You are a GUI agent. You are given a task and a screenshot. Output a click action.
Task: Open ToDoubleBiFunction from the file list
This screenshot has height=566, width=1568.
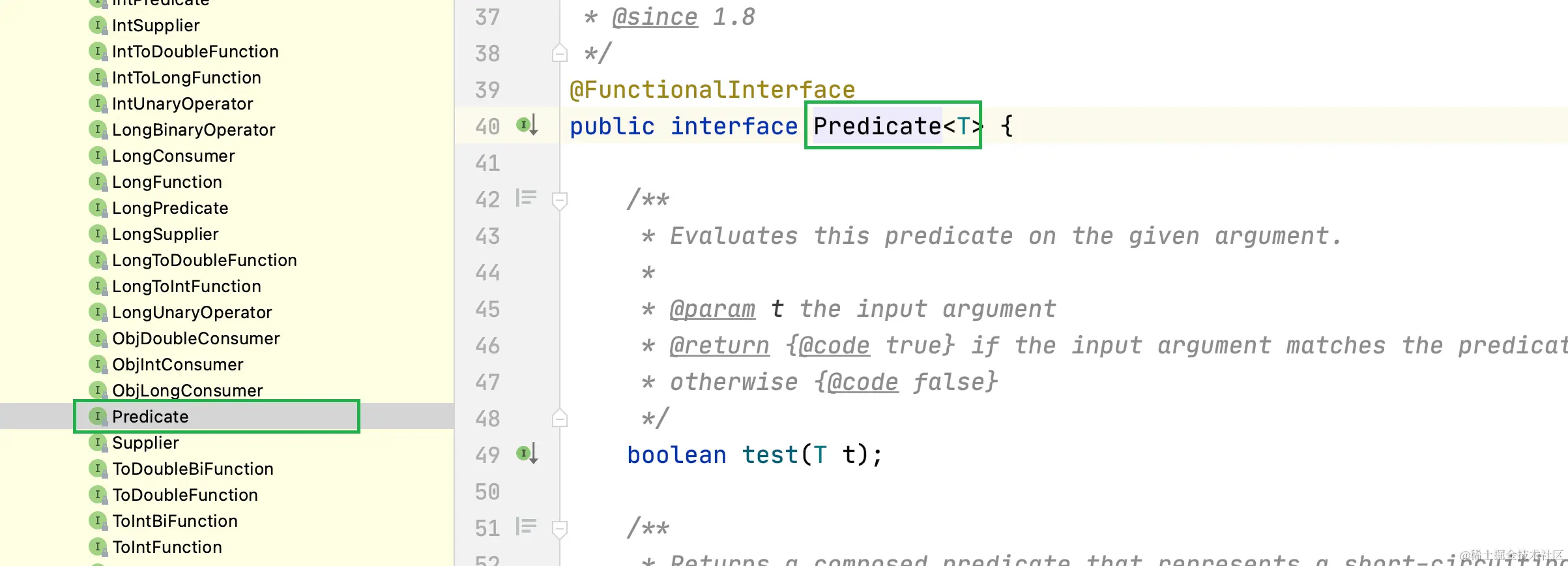pos(193,469)
